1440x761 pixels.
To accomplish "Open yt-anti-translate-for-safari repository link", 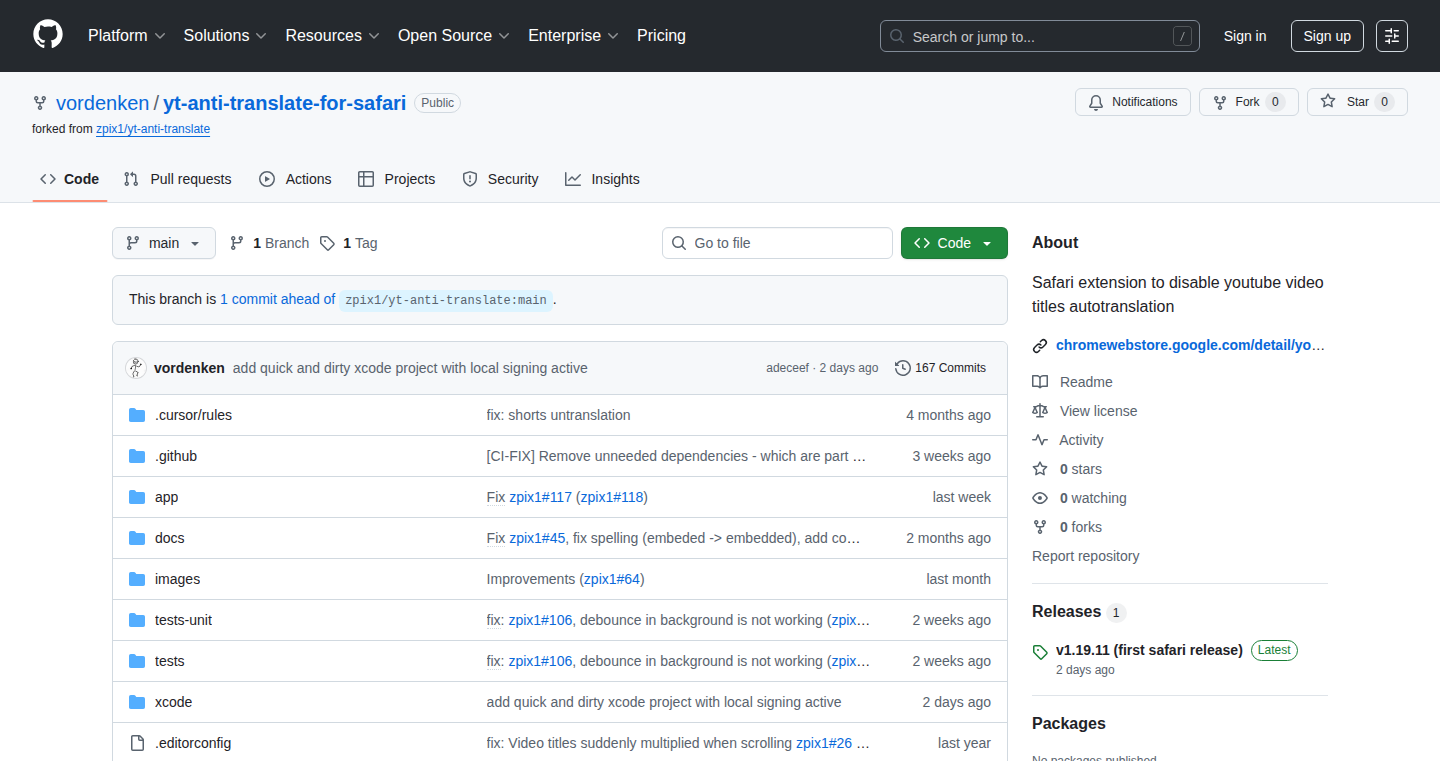I will pos(285,102).
